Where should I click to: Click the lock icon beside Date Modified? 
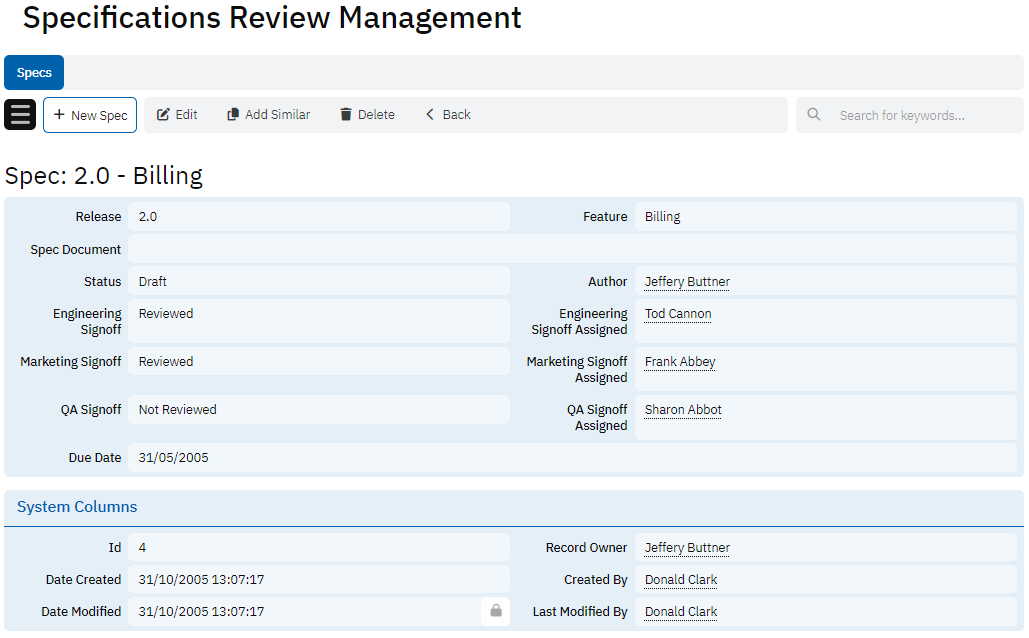point(495,611)
